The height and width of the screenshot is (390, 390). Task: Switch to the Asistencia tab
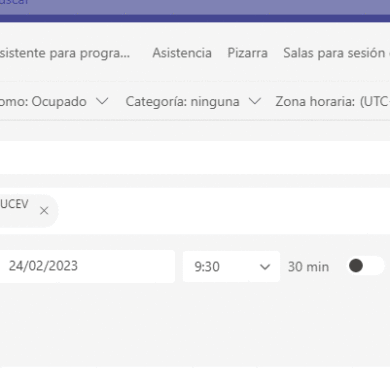(182, 53)
